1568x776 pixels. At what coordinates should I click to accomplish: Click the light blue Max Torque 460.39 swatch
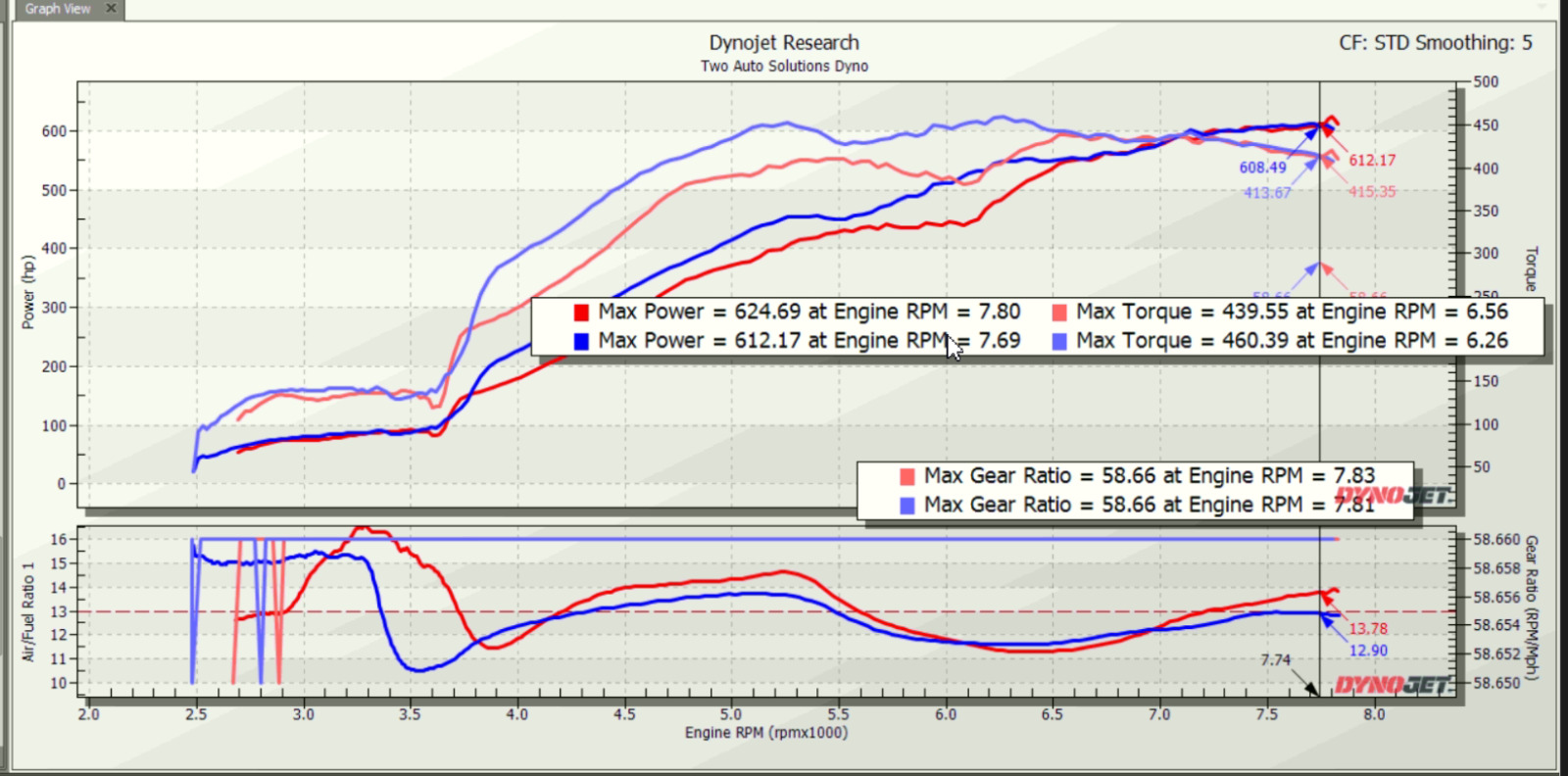click(x=1059, y=342)
